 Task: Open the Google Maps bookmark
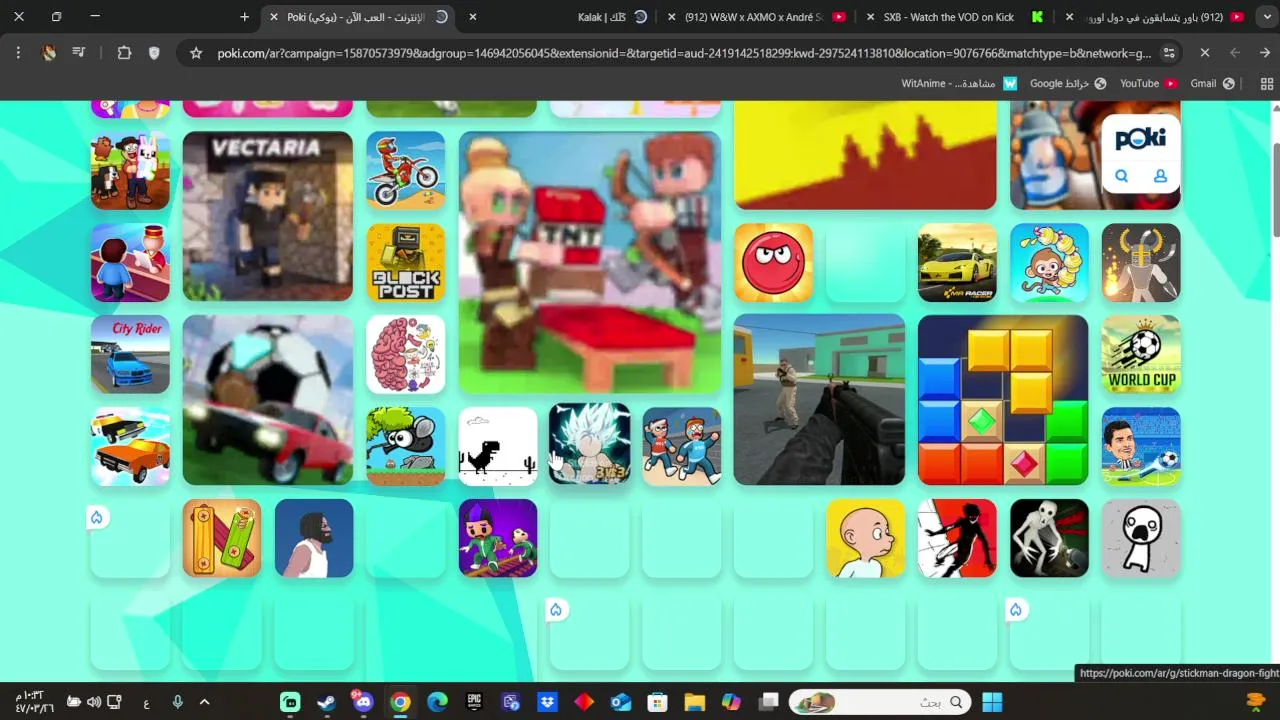click(x=1068, y=84)
